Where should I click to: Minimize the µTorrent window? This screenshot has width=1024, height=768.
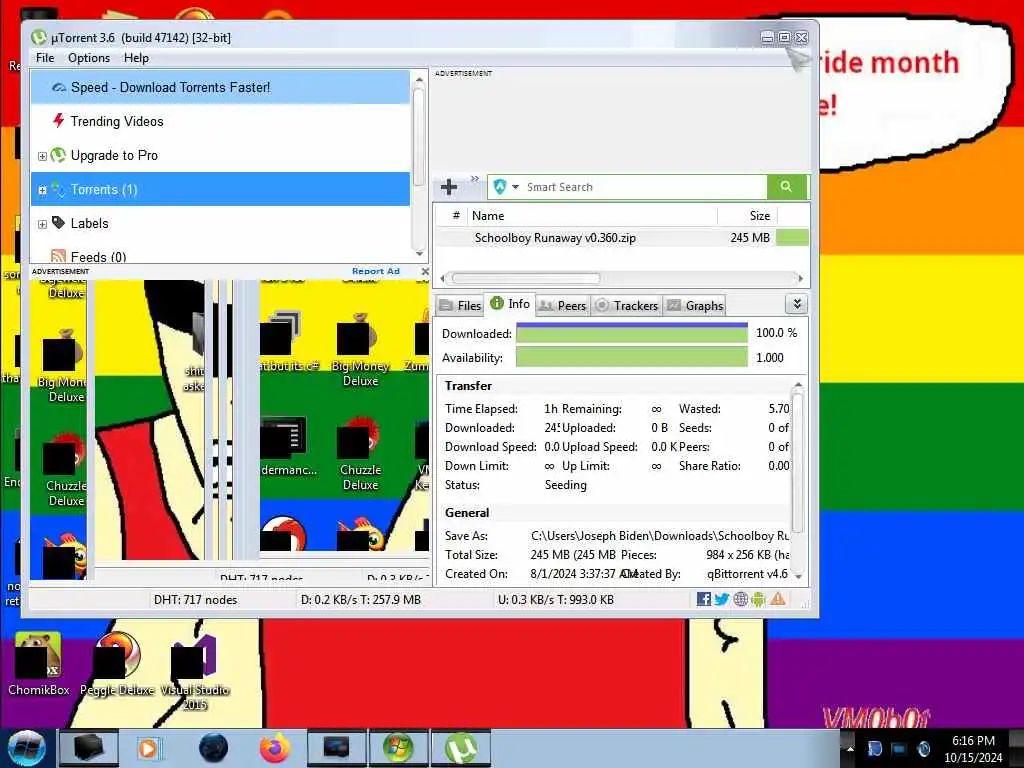click(767, 38)
